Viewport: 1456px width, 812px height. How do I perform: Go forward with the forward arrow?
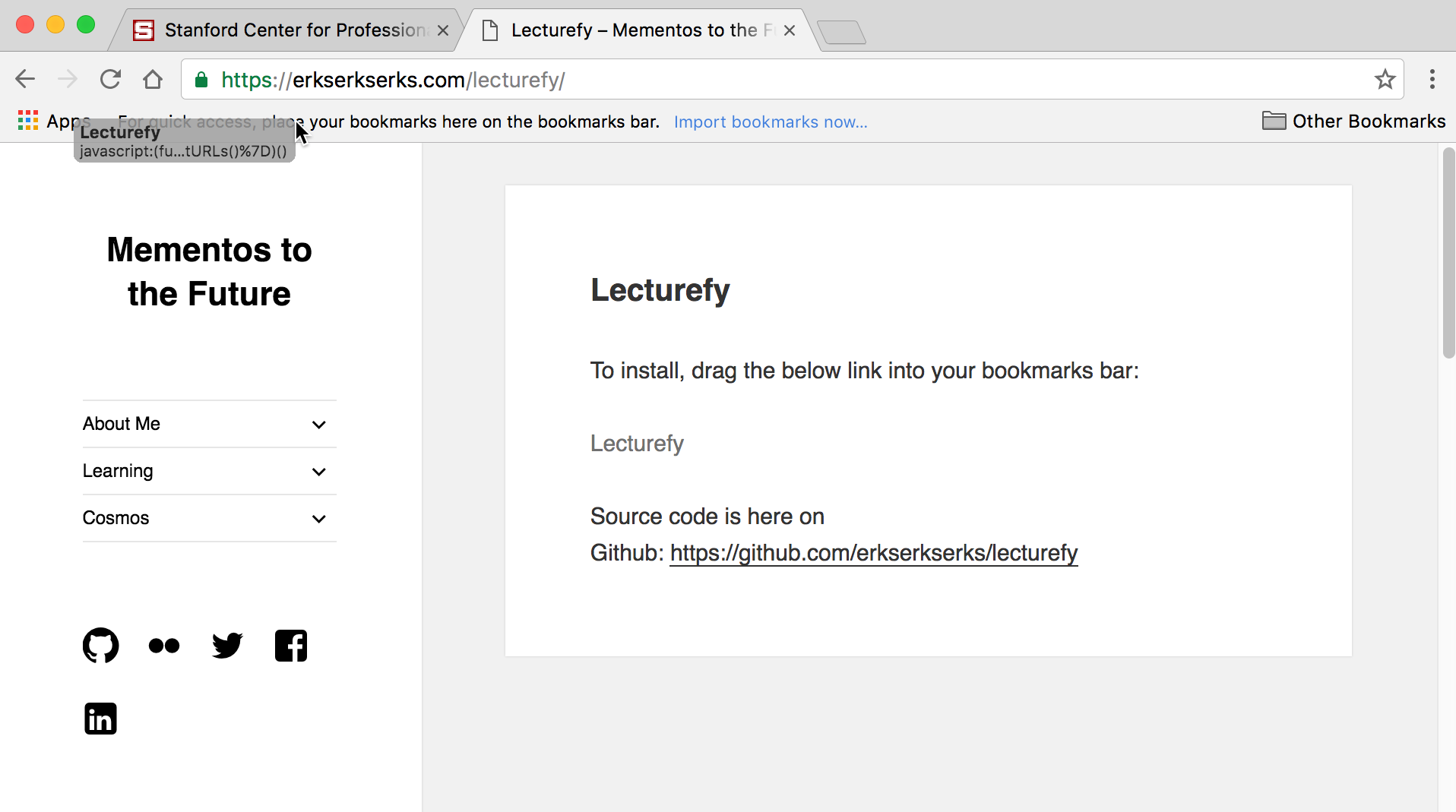click(68, 79)
